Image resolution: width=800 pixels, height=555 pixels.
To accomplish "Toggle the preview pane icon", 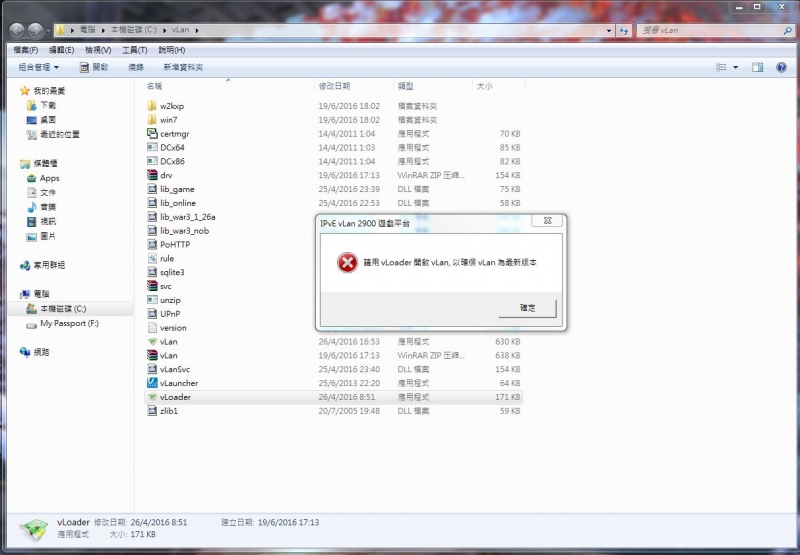I will pos(758,67).
